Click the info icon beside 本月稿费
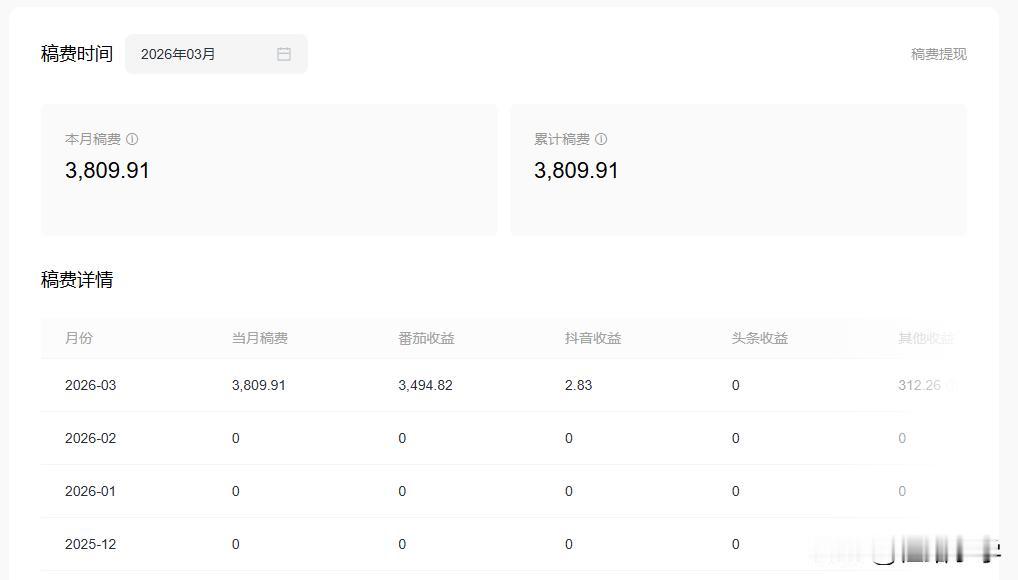This screenshot has height=580, width=1018. (x=132, y=139)
